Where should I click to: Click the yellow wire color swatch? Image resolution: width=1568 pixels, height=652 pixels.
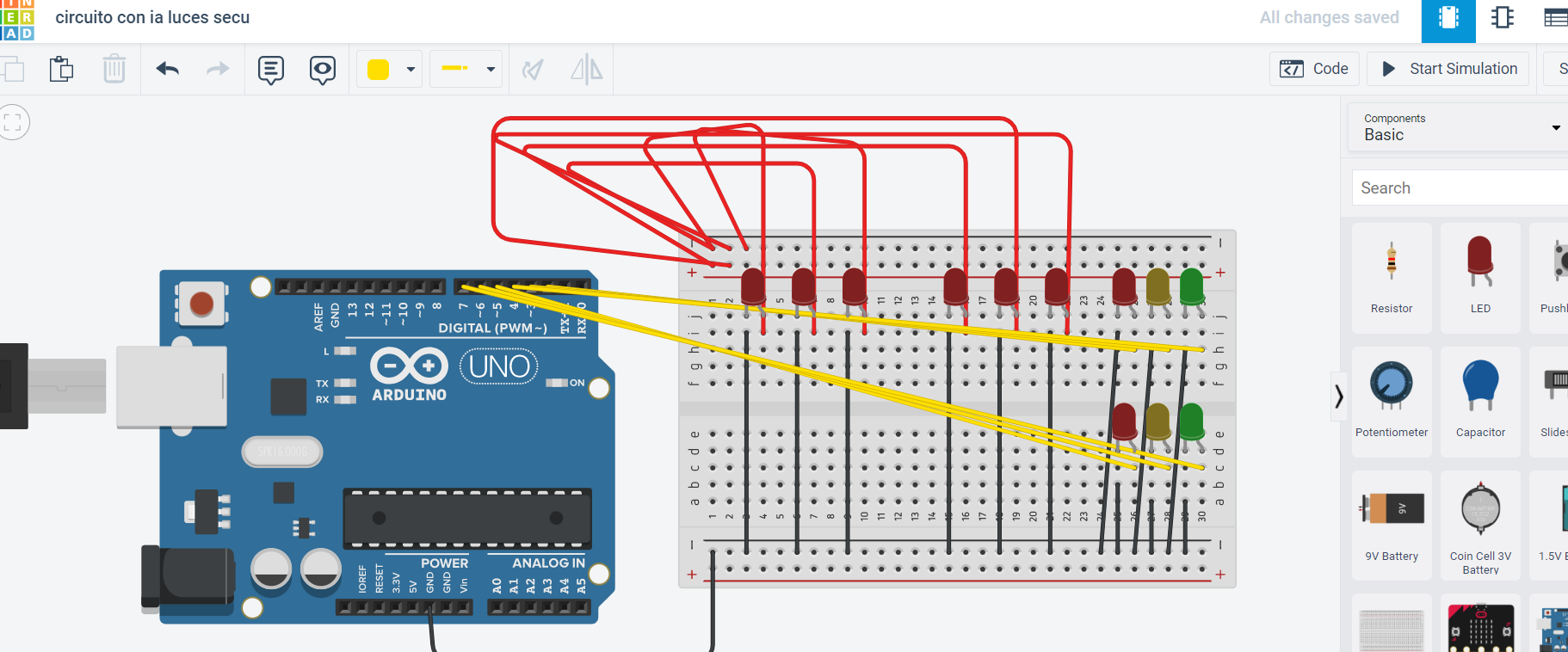click(379, 69)
